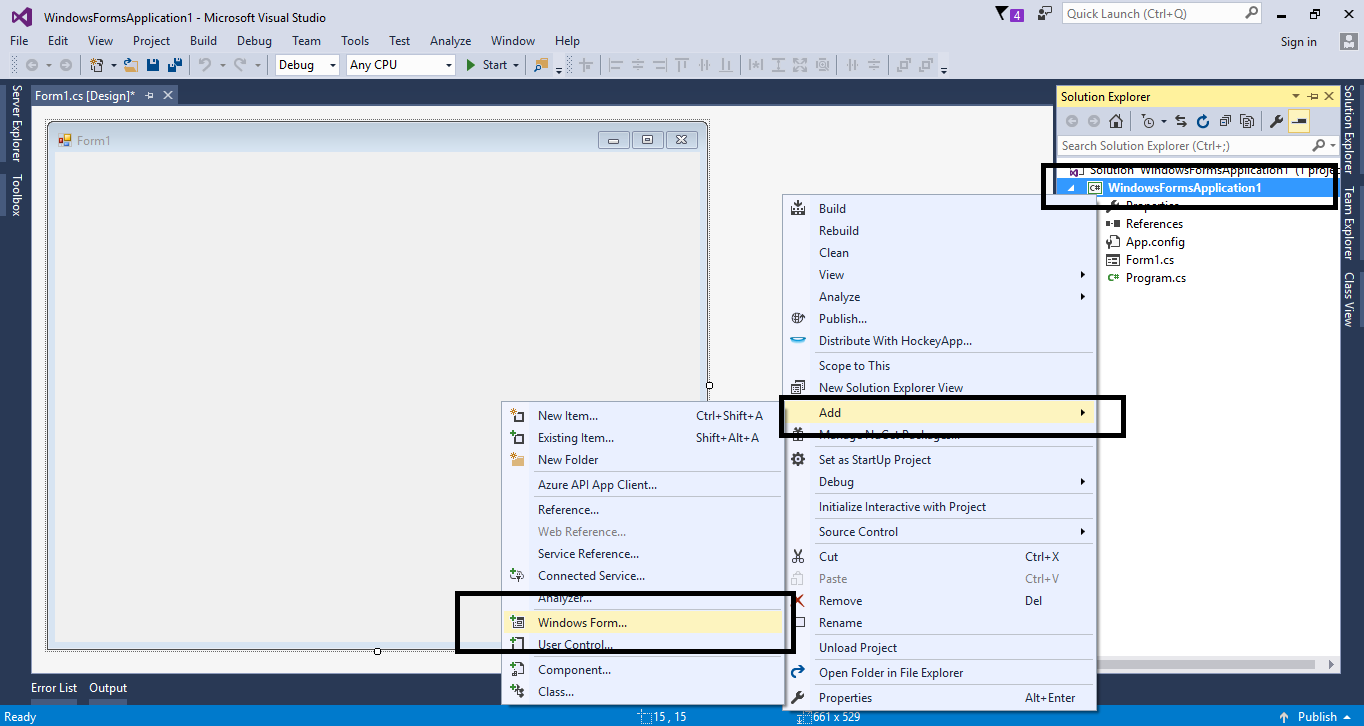
Task: Open the Toolbox side tab
Action: click(16, 195)
